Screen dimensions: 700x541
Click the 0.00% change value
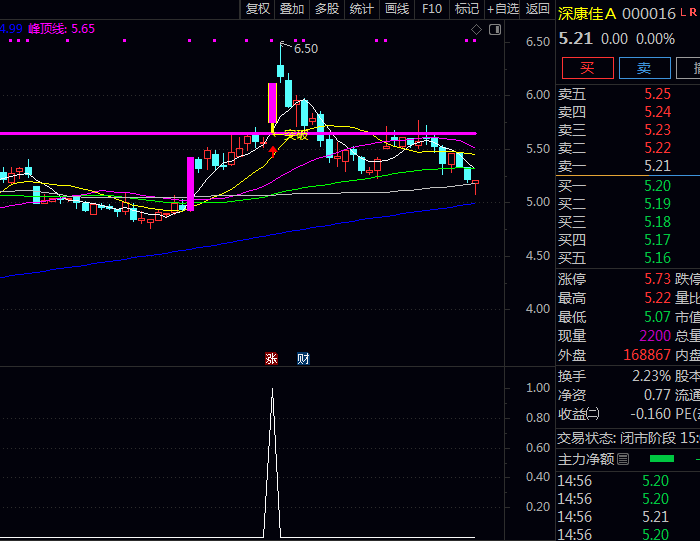pos(655,39)
